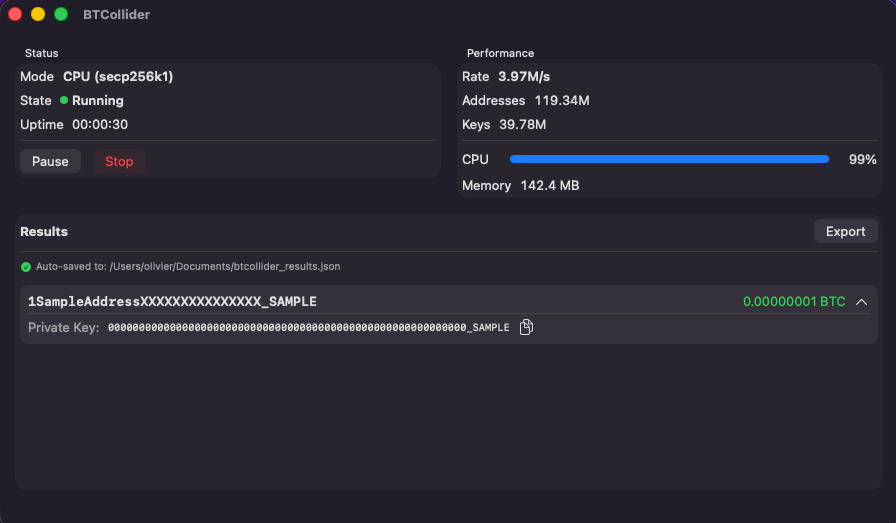Screen dimensions: 896x523
Task: Click the Performance section label
Action: coord(500,53)
